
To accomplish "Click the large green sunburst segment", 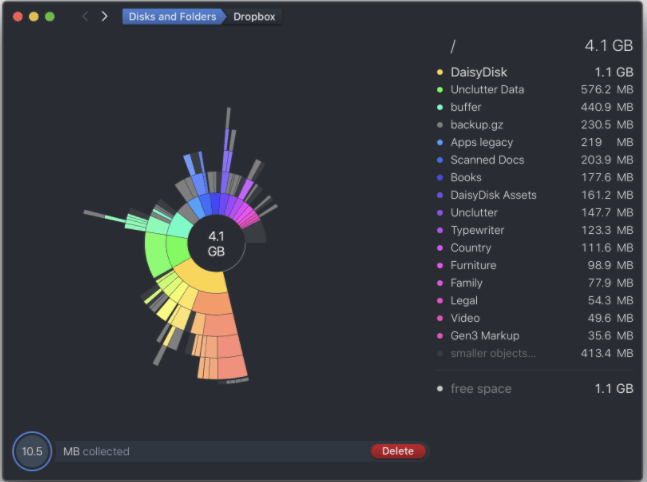I will coord(155,254).
